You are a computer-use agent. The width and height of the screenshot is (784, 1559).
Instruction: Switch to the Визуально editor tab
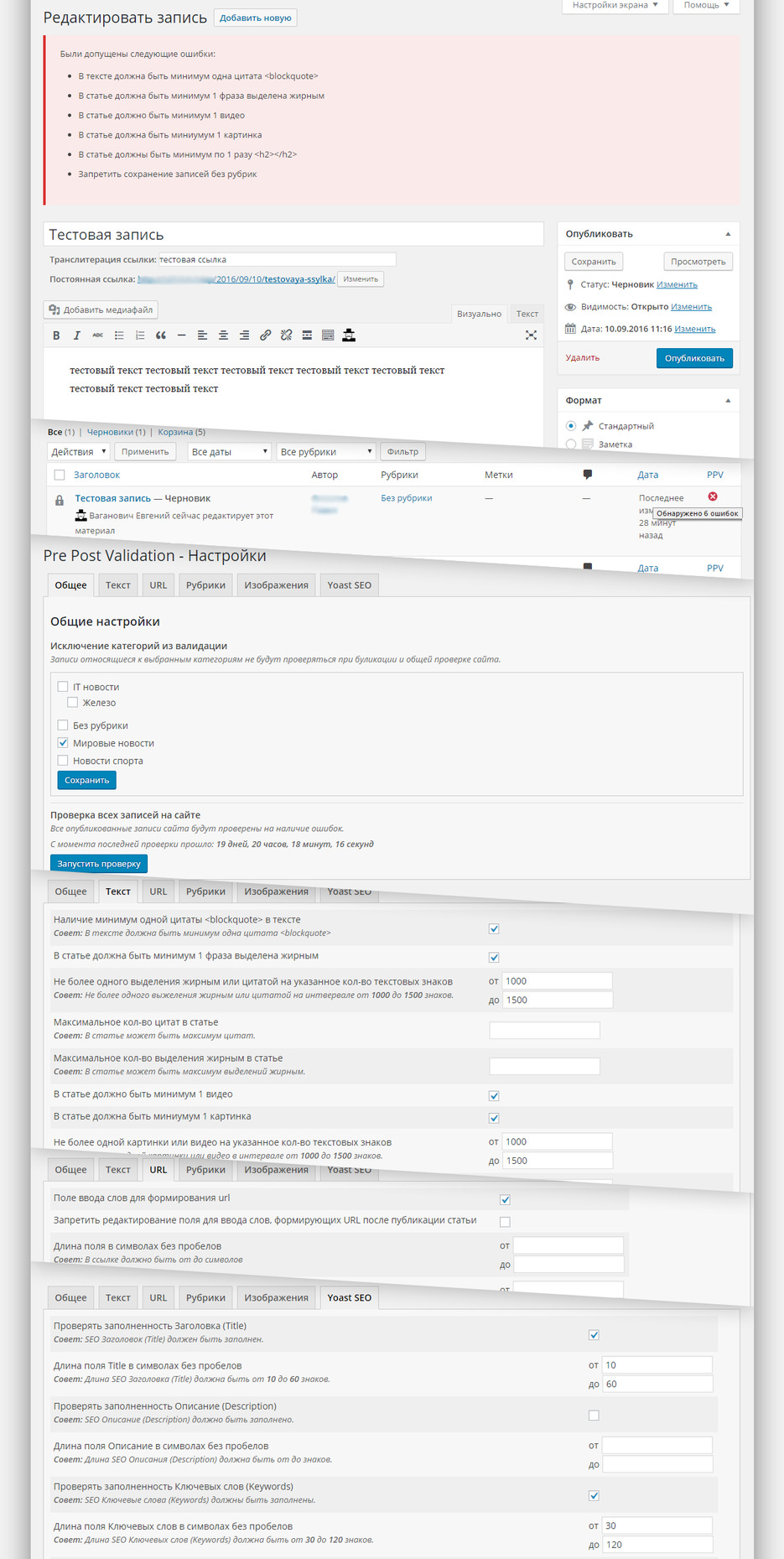point(479,314)
